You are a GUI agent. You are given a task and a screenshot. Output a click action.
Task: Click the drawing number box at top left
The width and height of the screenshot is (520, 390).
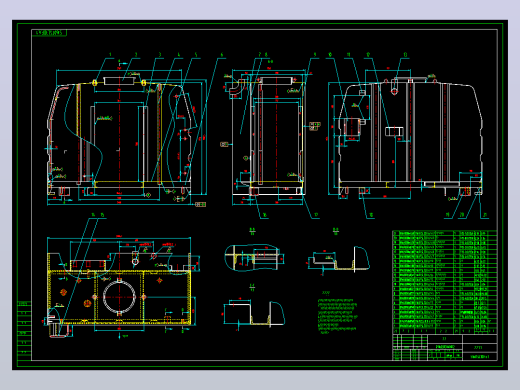click(49, 33)
